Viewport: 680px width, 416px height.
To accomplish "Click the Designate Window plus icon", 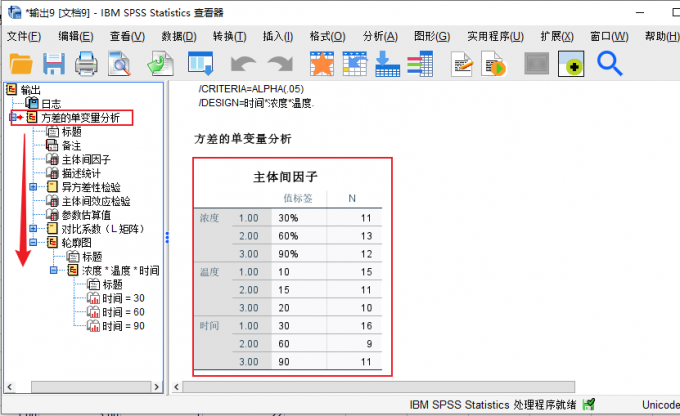I will tap(571, 64).
